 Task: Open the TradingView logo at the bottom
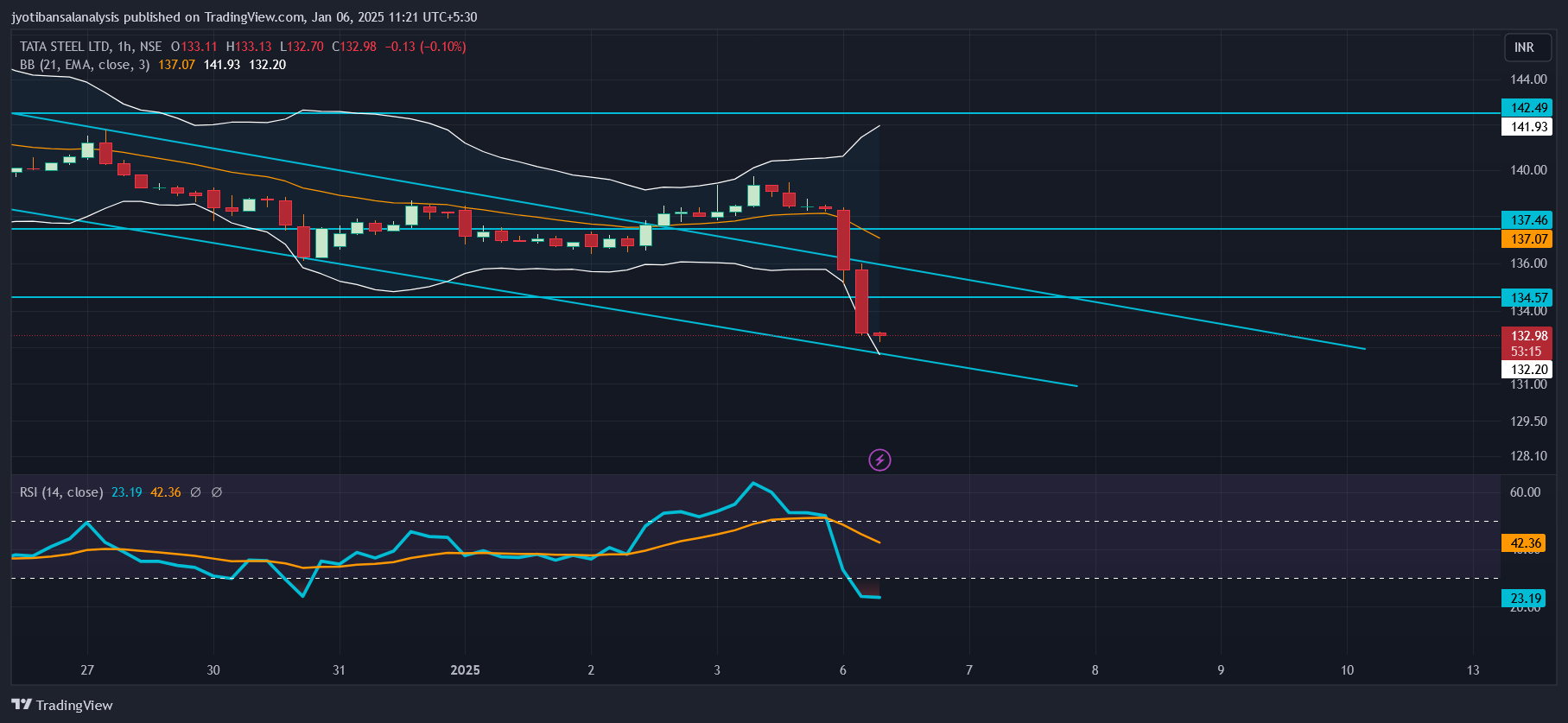click(61, 705)
